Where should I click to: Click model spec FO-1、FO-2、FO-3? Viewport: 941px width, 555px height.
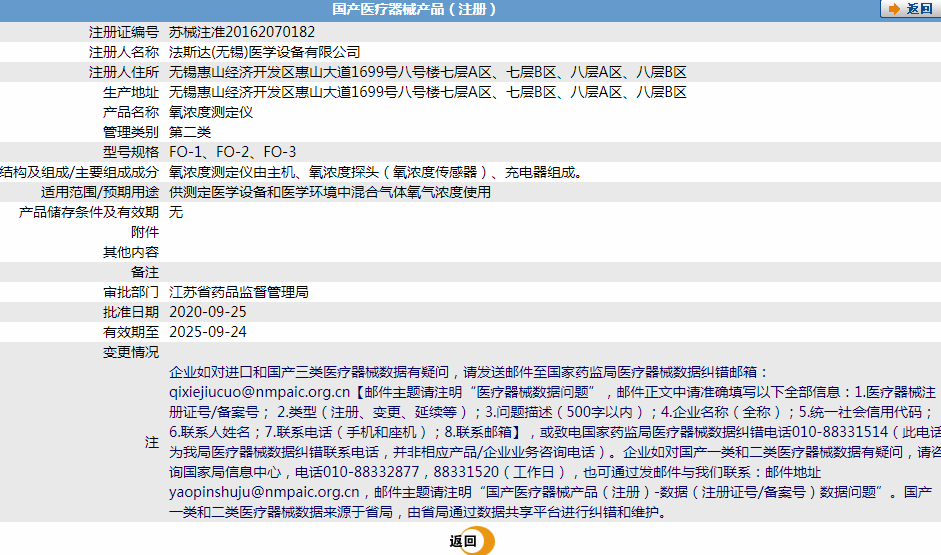pyautogui.click(x=232, y=152)
